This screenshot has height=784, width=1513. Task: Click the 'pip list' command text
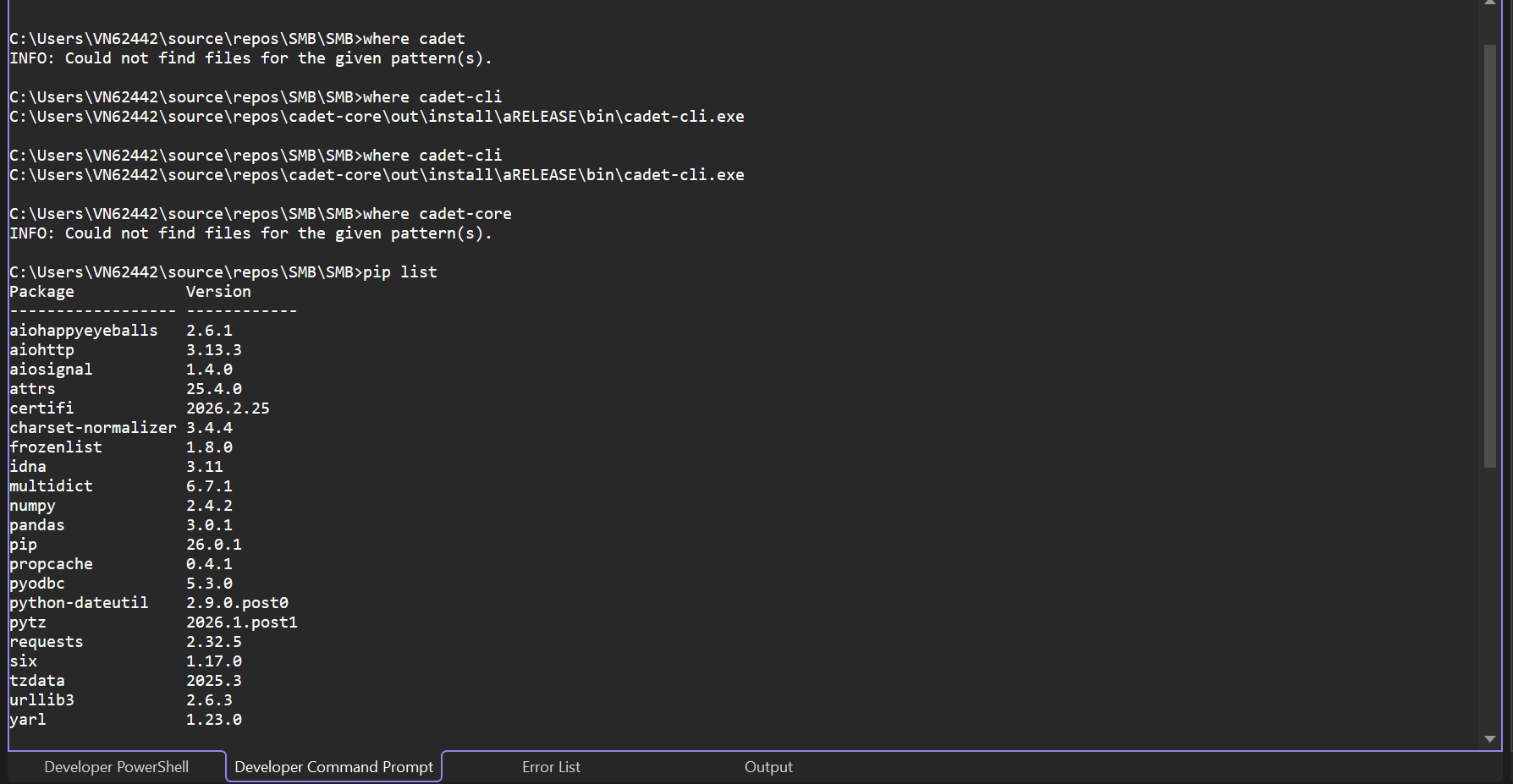(400, 272)
